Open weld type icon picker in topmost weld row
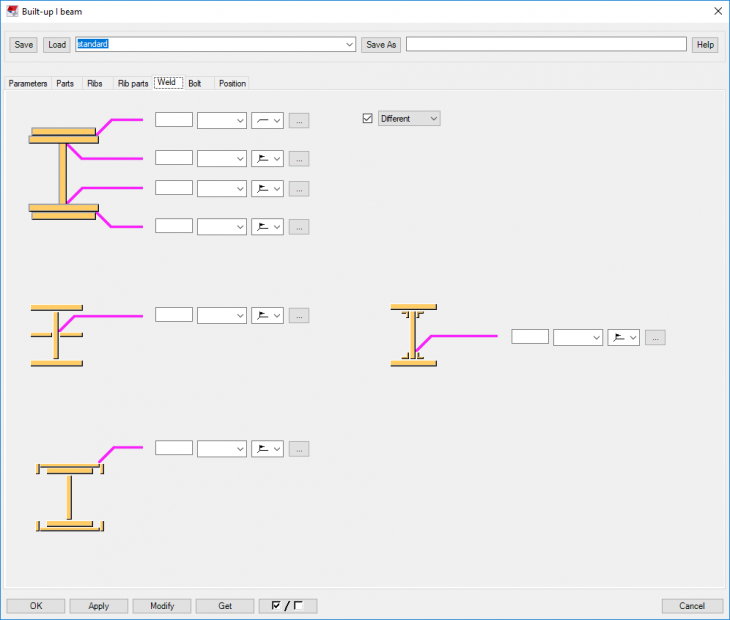 pos(267,120)
